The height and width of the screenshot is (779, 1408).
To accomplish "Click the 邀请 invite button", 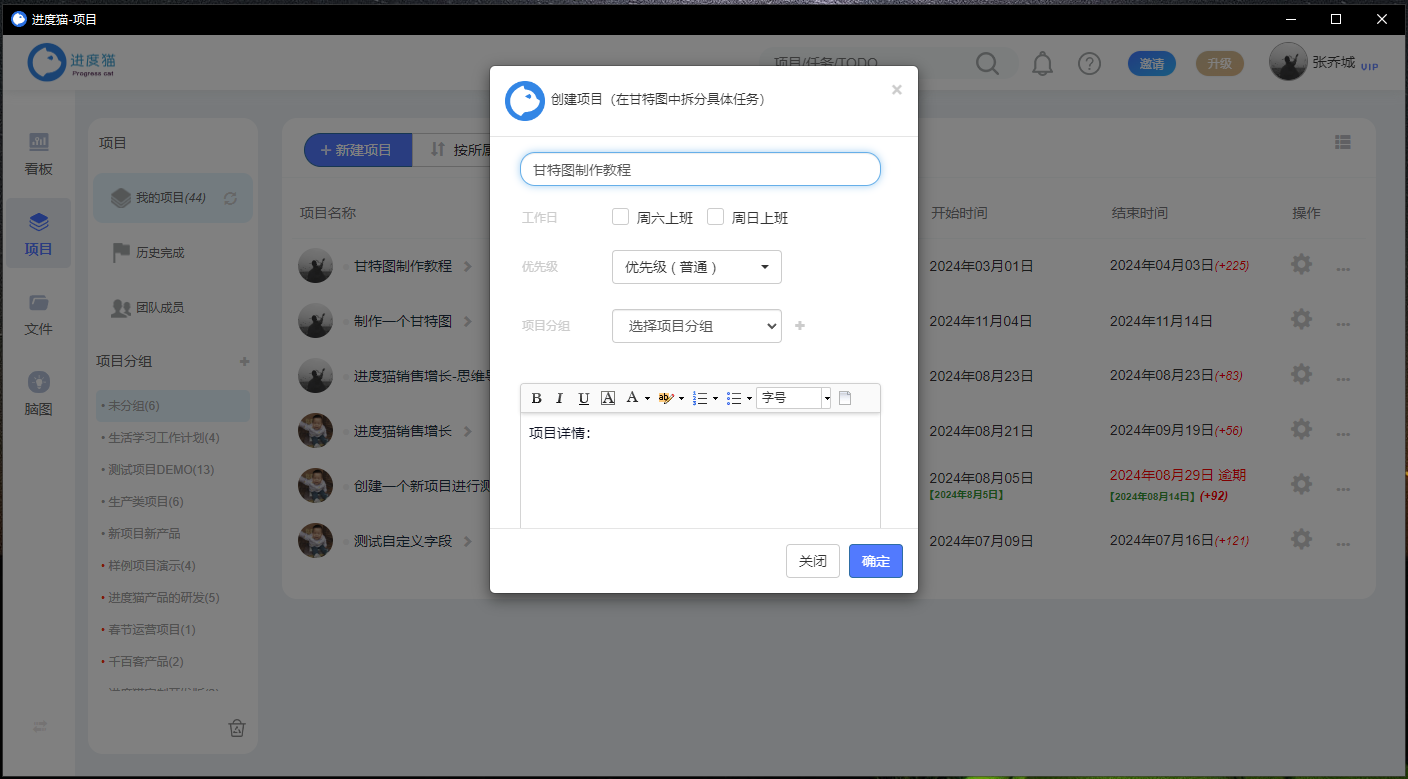I will [1152, 64].
